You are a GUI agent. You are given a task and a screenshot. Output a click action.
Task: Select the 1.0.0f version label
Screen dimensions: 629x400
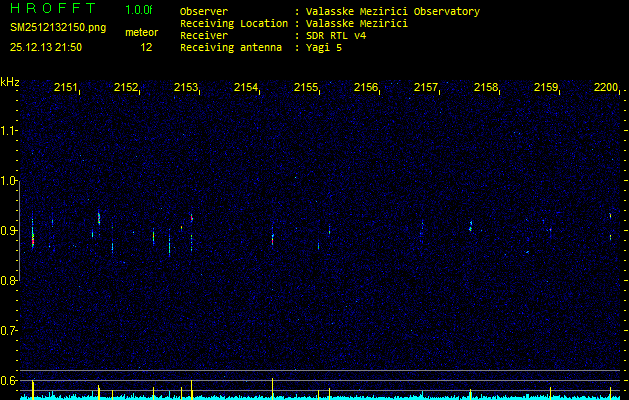point(139,10)
